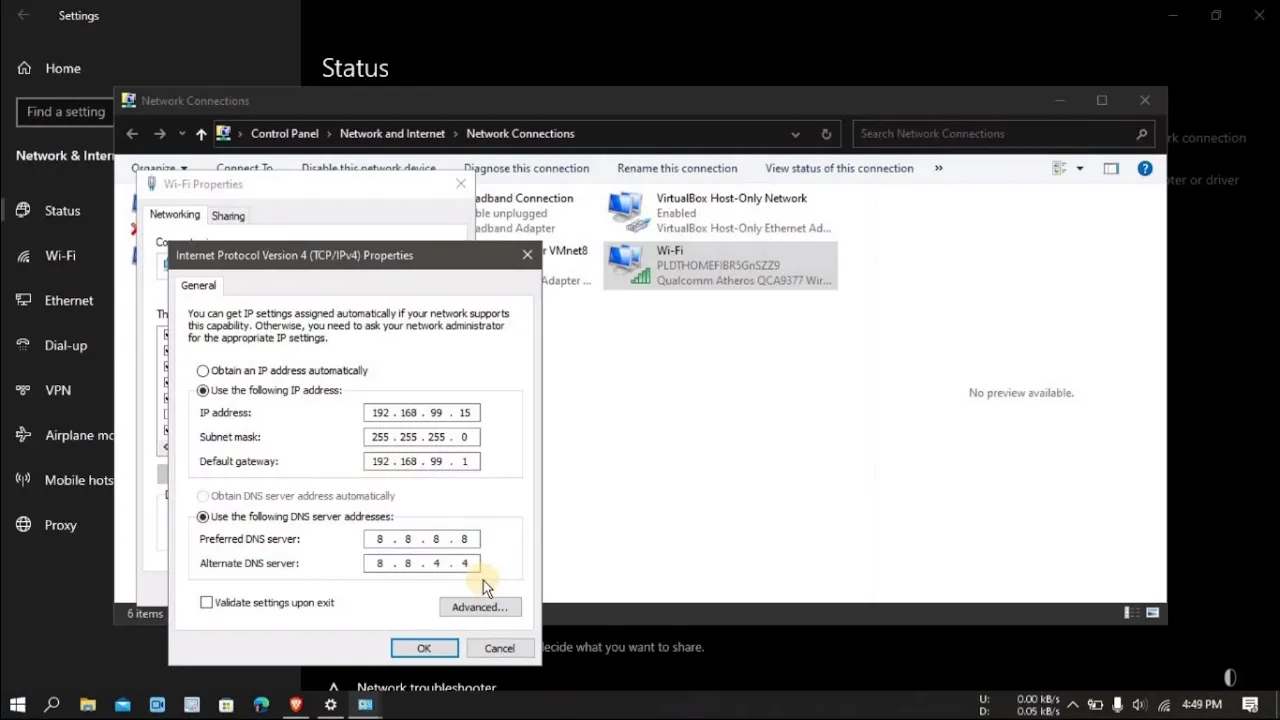Viewport: 1280px width, 720px height.
Task: Select 'Use the following IP address' radio button
Action: pos(203,391)
